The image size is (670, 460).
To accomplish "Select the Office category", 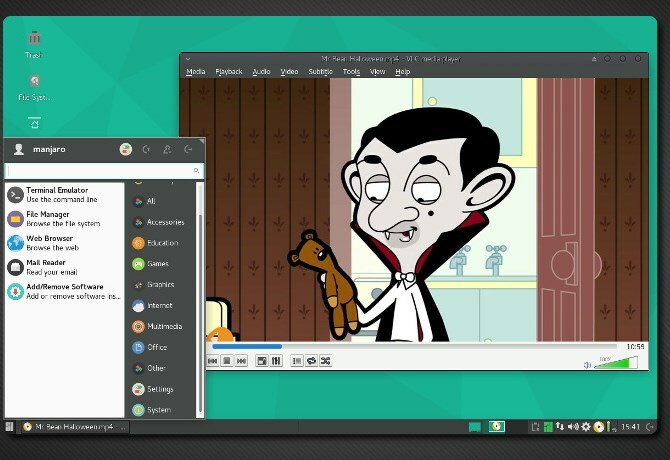I will pyautogui.click(x=162, y=347).
